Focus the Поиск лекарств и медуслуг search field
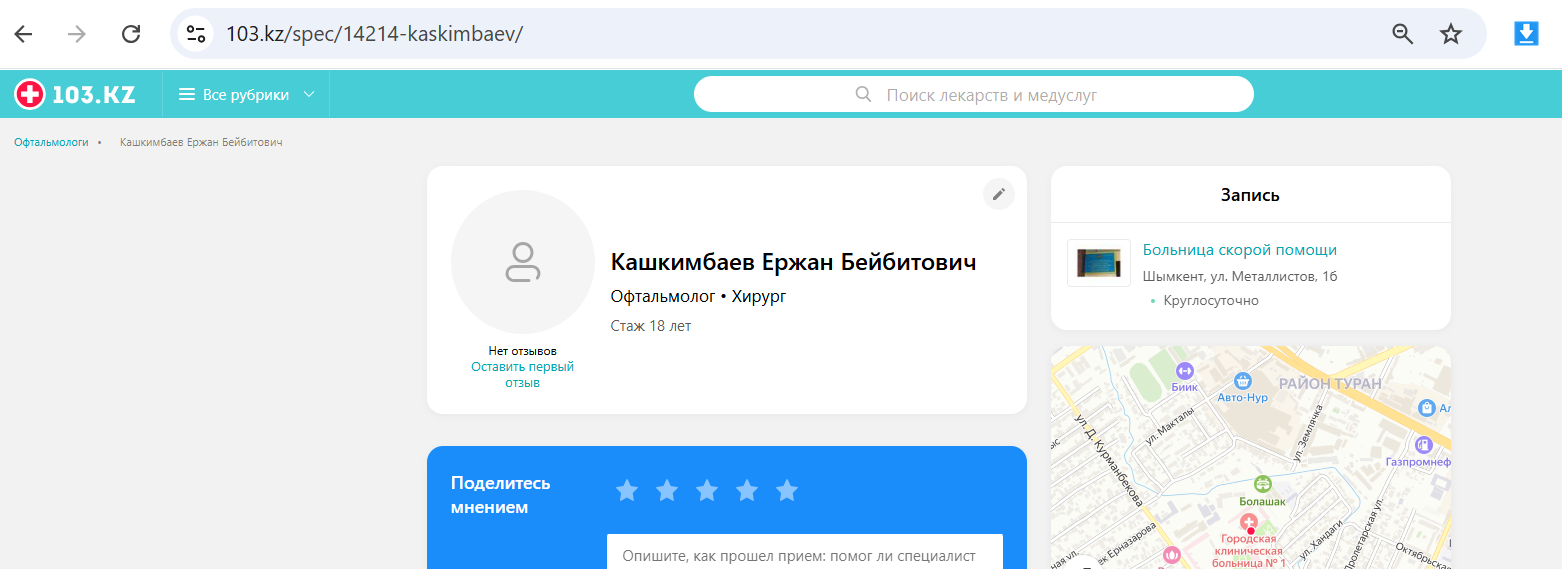The width and height of the screenshot is (1562, 569). pyautogui.click(x=973, y=95)
